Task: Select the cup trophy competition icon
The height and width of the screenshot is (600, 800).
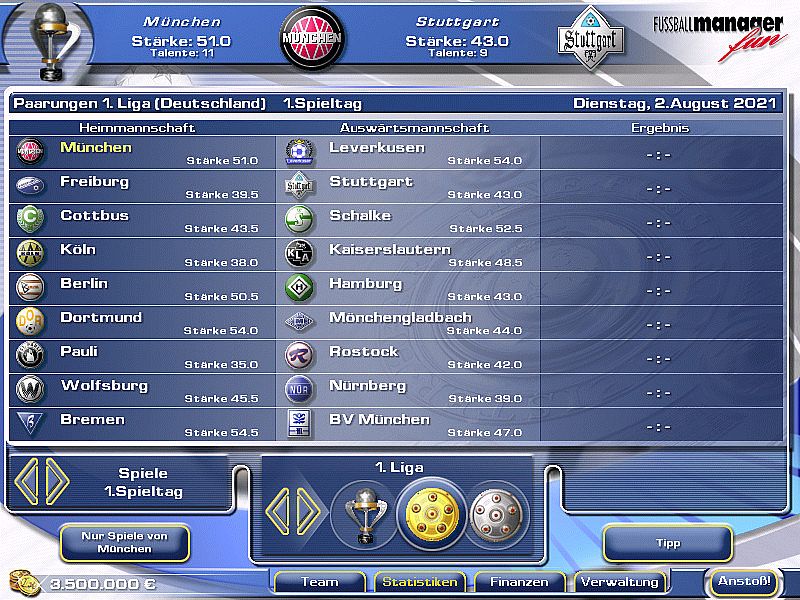Action: 364,514
